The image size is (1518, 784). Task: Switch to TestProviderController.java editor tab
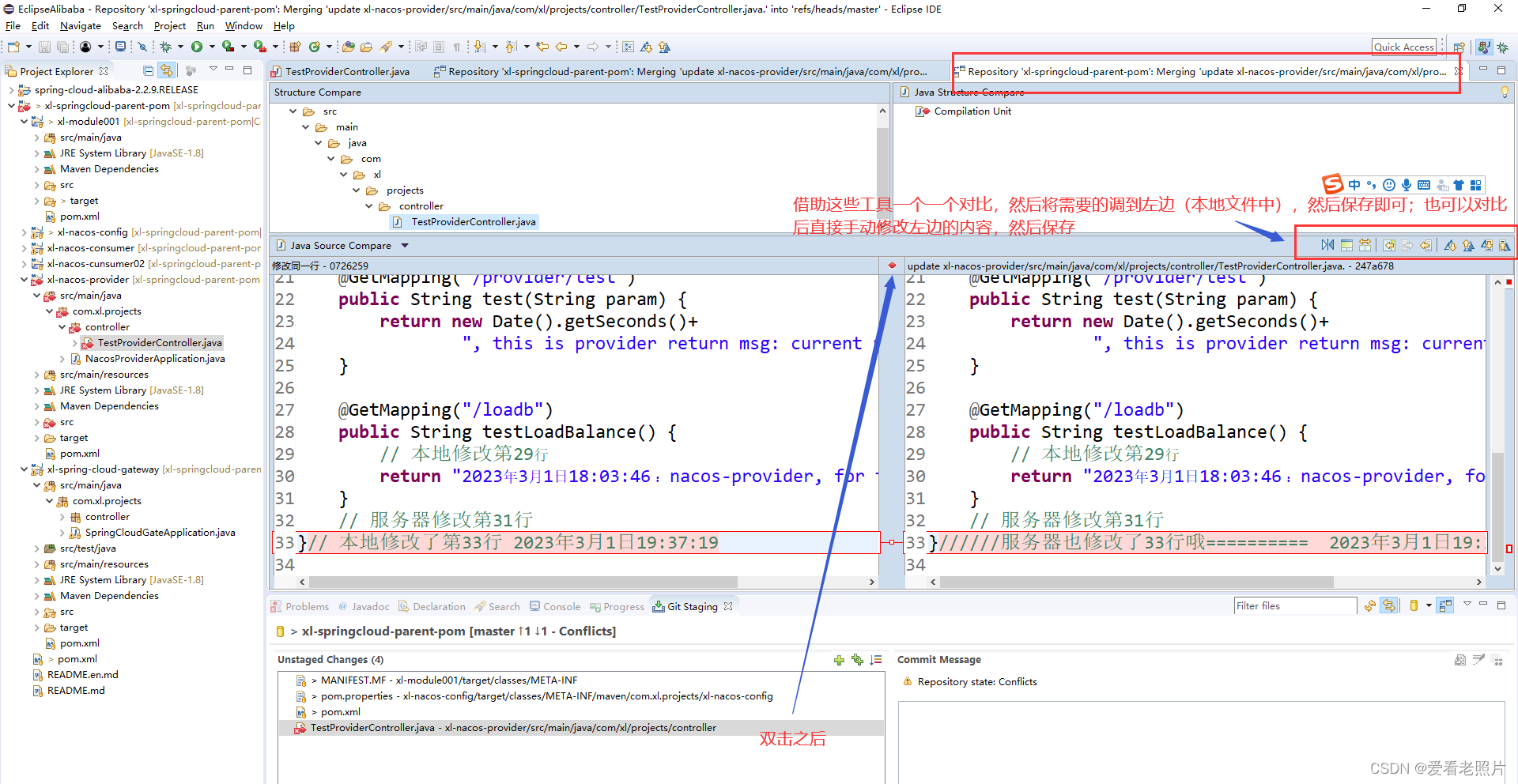tap(340, 71)
